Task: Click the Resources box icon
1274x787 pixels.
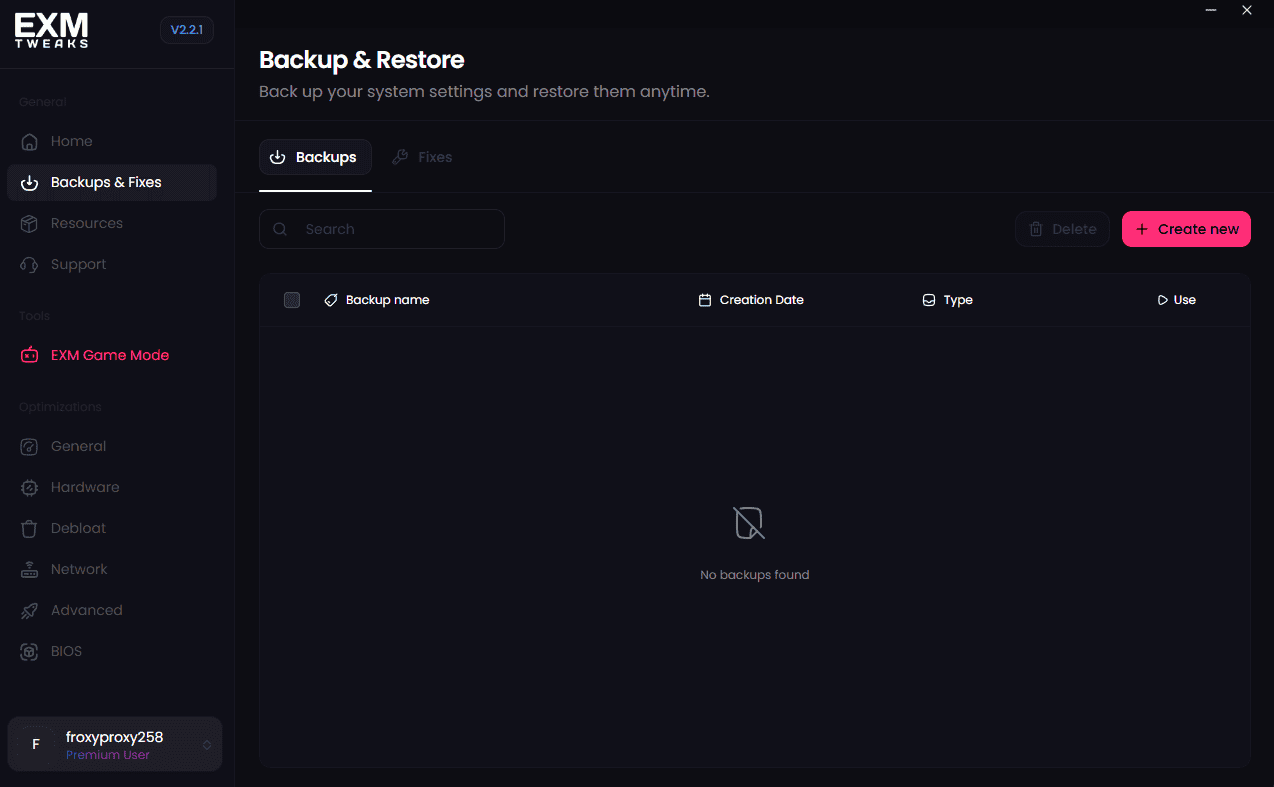Action: click(x=30, y=224)
